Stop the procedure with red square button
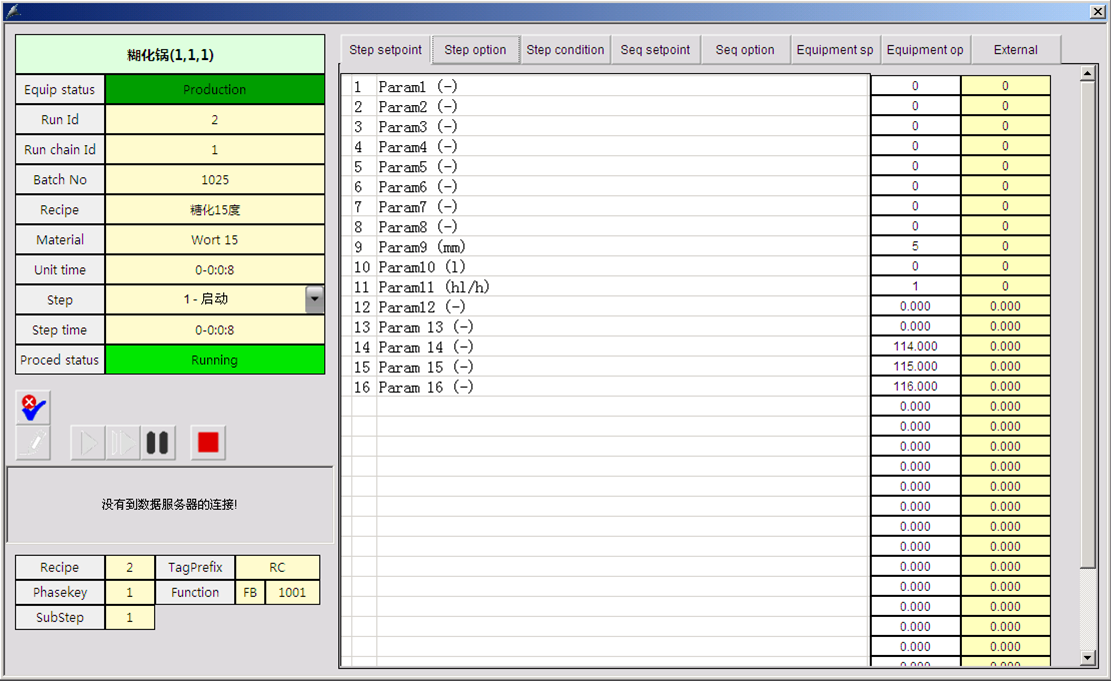The image size is (1111, 681). pyautogui.click(x=208, y=443)
